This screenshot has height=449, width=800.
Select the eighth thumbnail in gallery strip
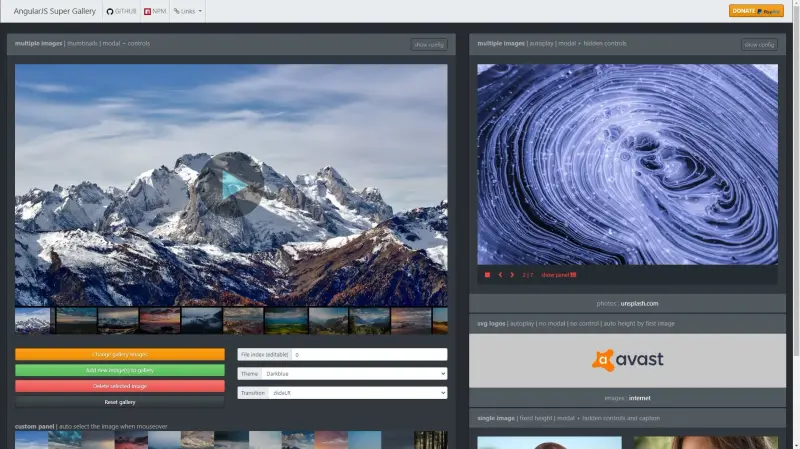[x=328, y=320]
